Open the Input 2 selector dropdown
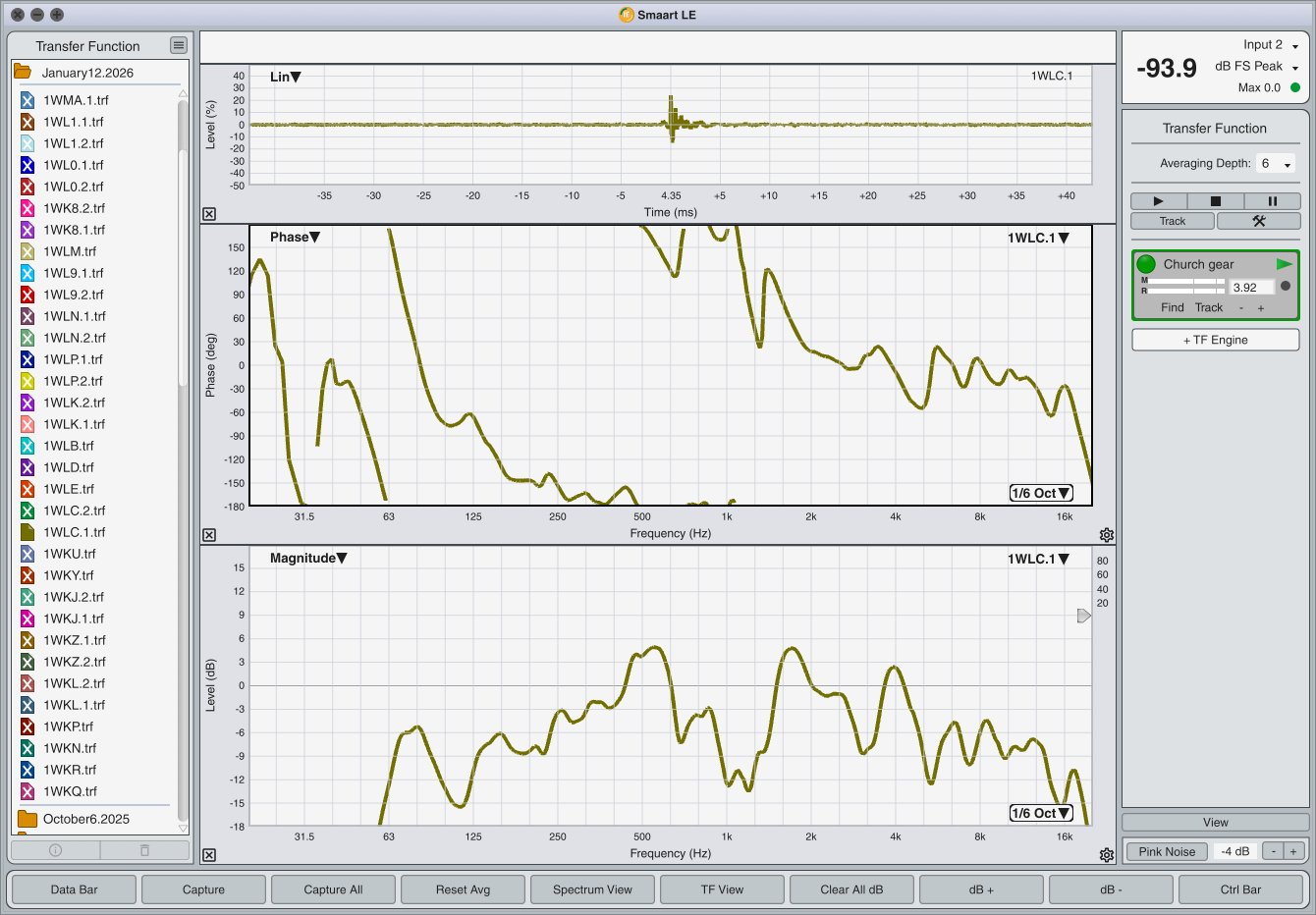The height and width of the screenshot is (915, 1316). pos(1271,45)
